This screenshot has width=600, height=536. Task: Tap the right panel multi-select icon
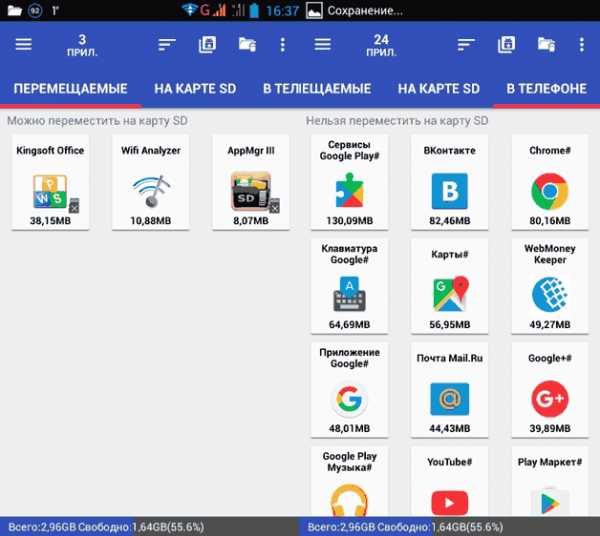coord(506,44)
